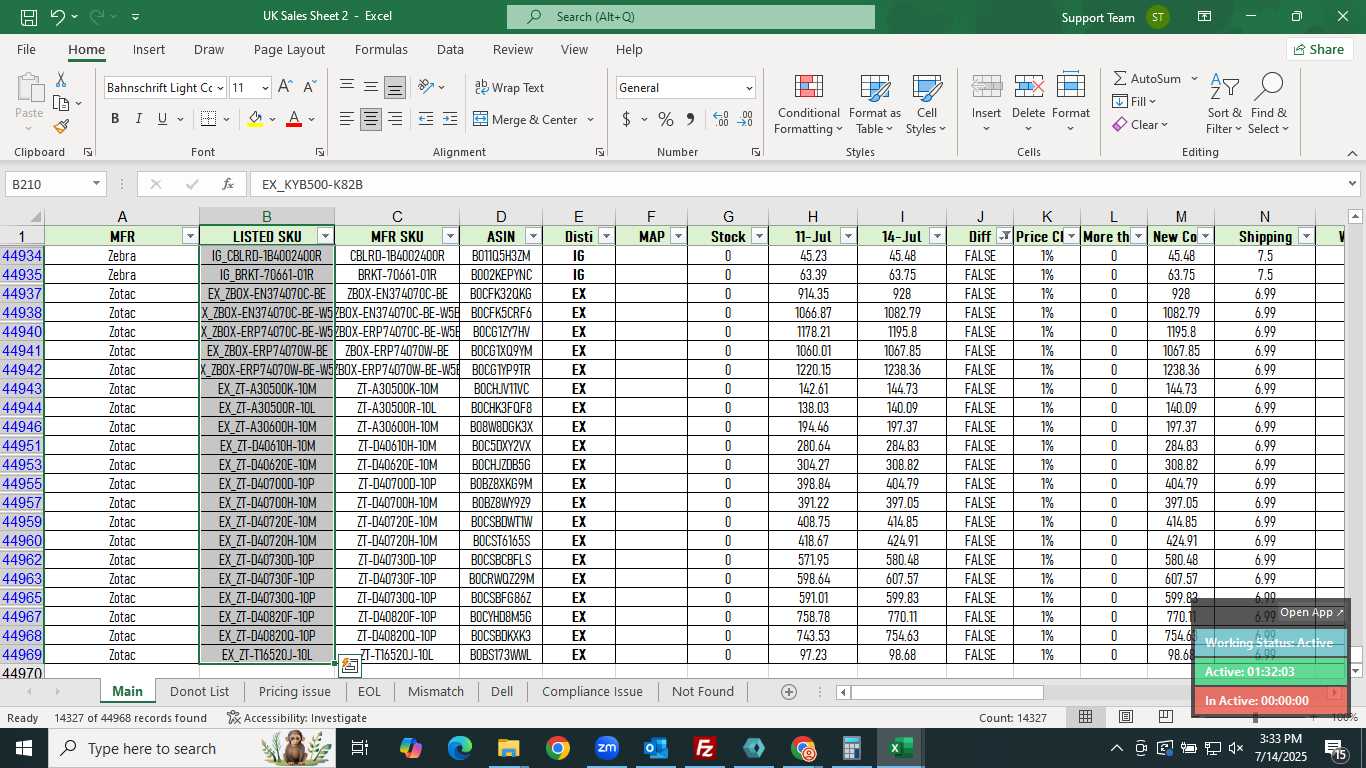Screen dimensions: 1366x768
Task: Apply Percent Style format
Action: 666,119
